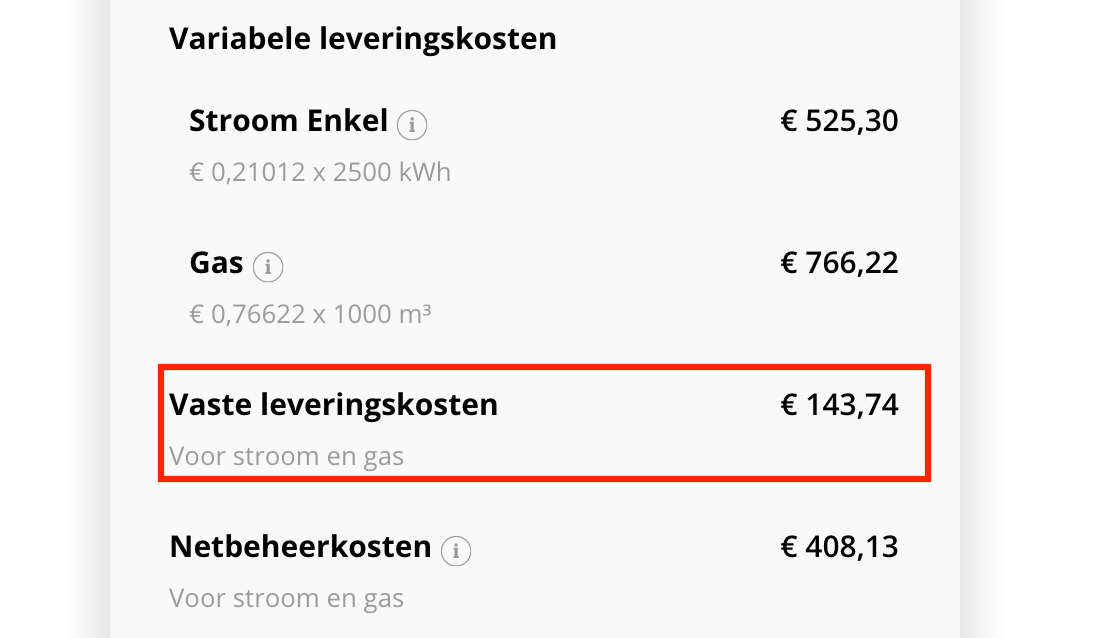The height and width of the screenshot is (638, 1096).
Task: Select the € 766,22 gas amount
Action: pyautogui.click(x=838, y=264)
